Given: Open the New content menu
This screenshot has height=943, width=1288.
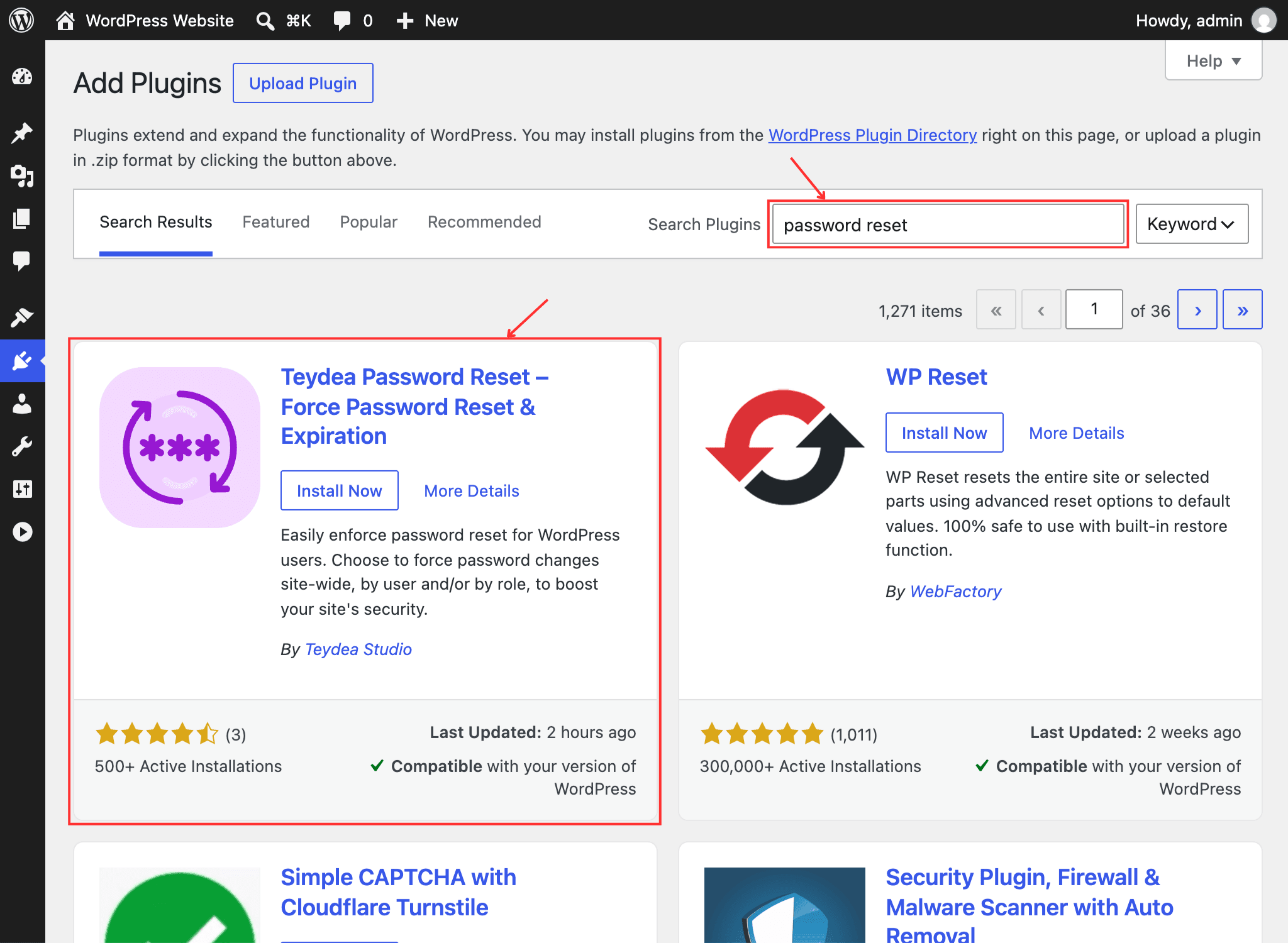Looking at the screenshot, I should pos(428,21).
